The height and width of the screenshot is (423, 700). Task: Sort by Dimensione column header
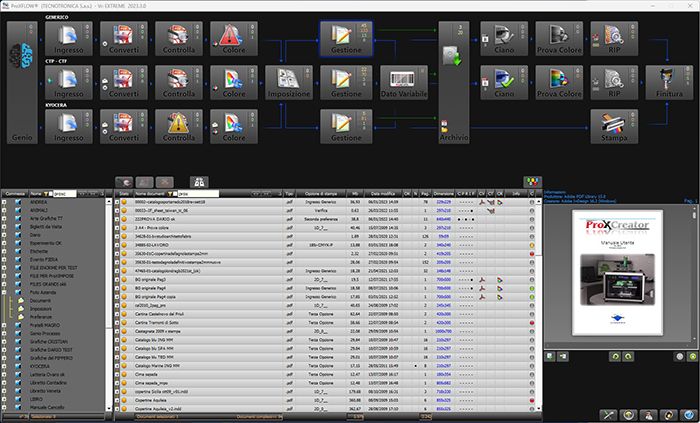443,194
